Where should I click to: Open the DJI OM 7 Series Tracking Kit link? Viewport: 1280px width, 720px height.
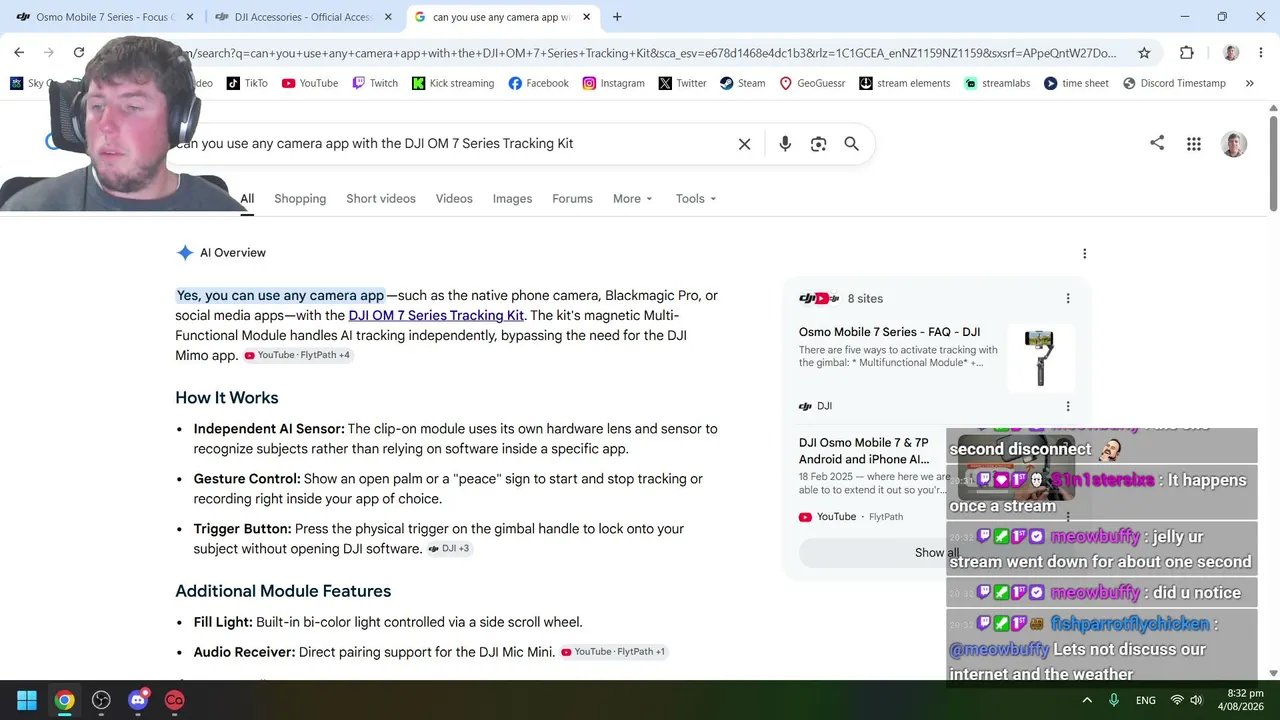tap(436, 316)
